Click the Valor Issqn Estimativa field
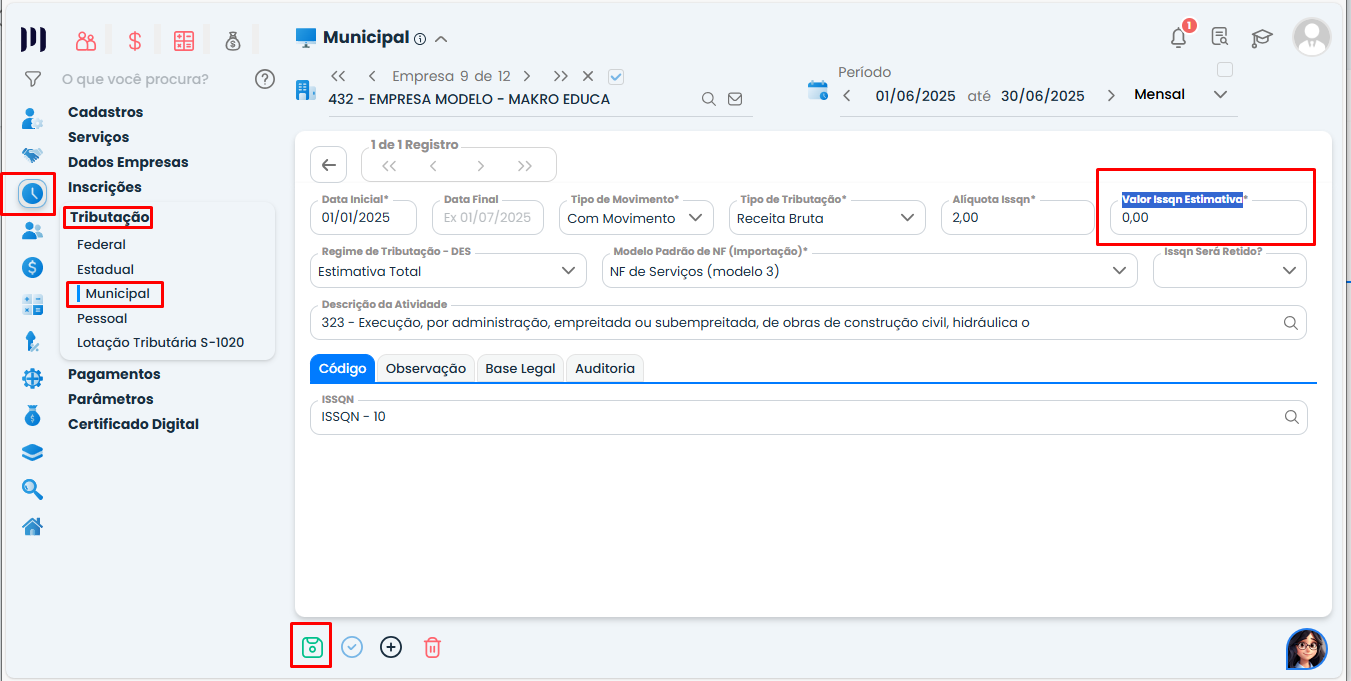The height and width of the screenshot is (681, 1351). tap(1206, 218)
